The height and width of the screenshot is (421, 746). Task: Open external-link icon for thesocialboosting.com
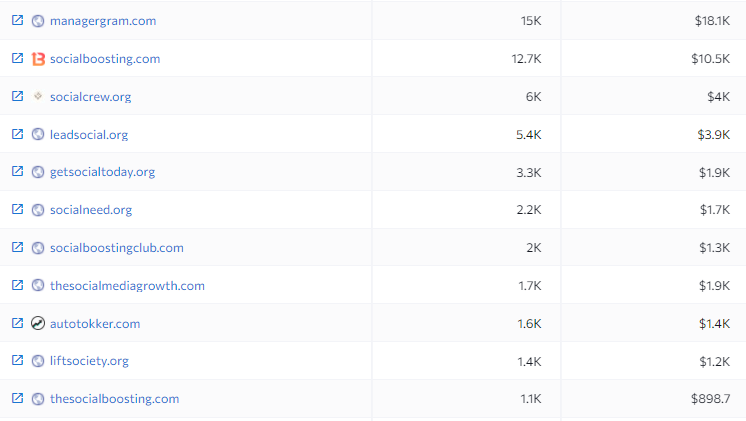point(17,398)
